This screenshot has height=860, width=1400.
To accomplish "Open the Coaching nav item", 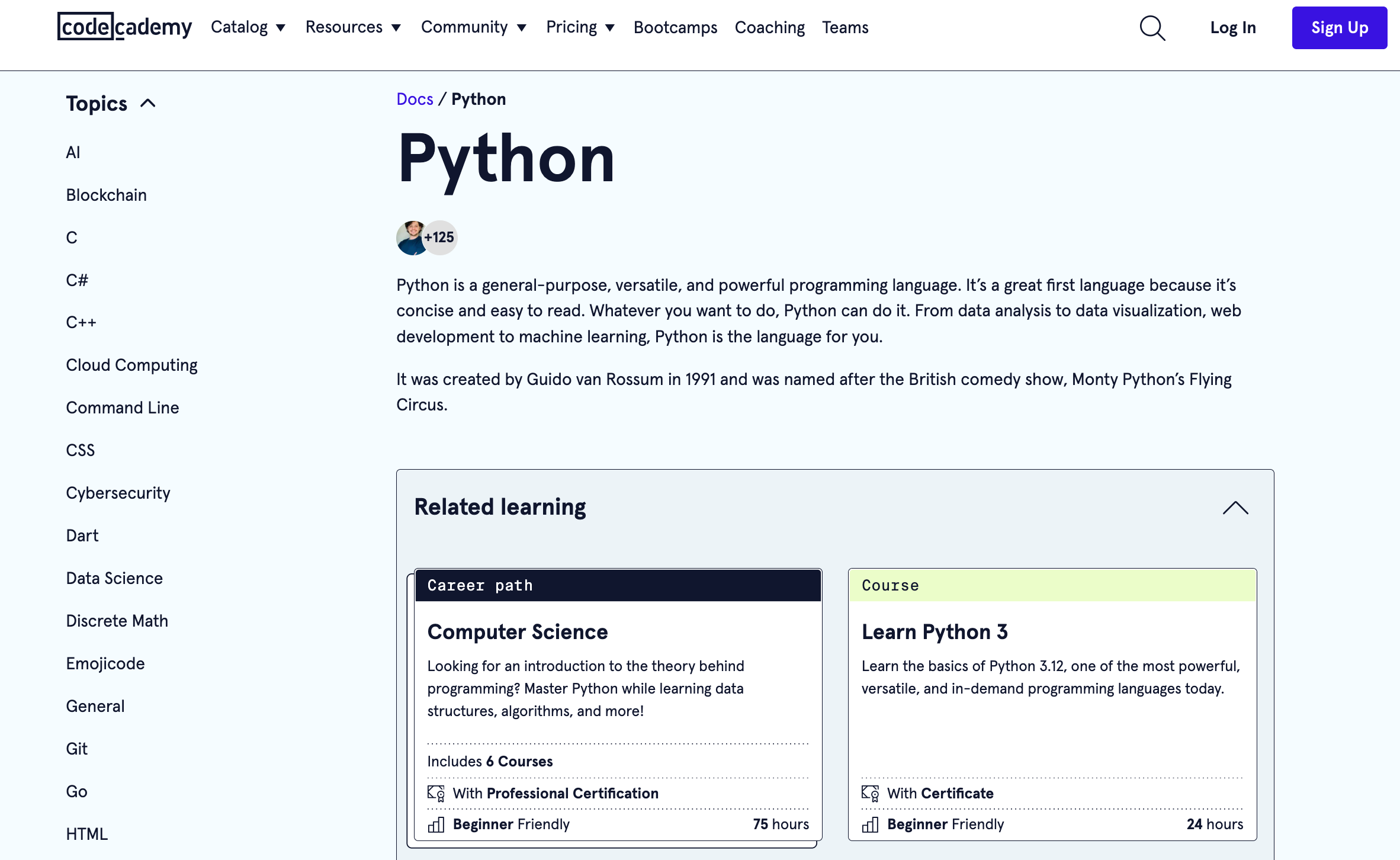I will pyautogui.click(x=769, y=27).
